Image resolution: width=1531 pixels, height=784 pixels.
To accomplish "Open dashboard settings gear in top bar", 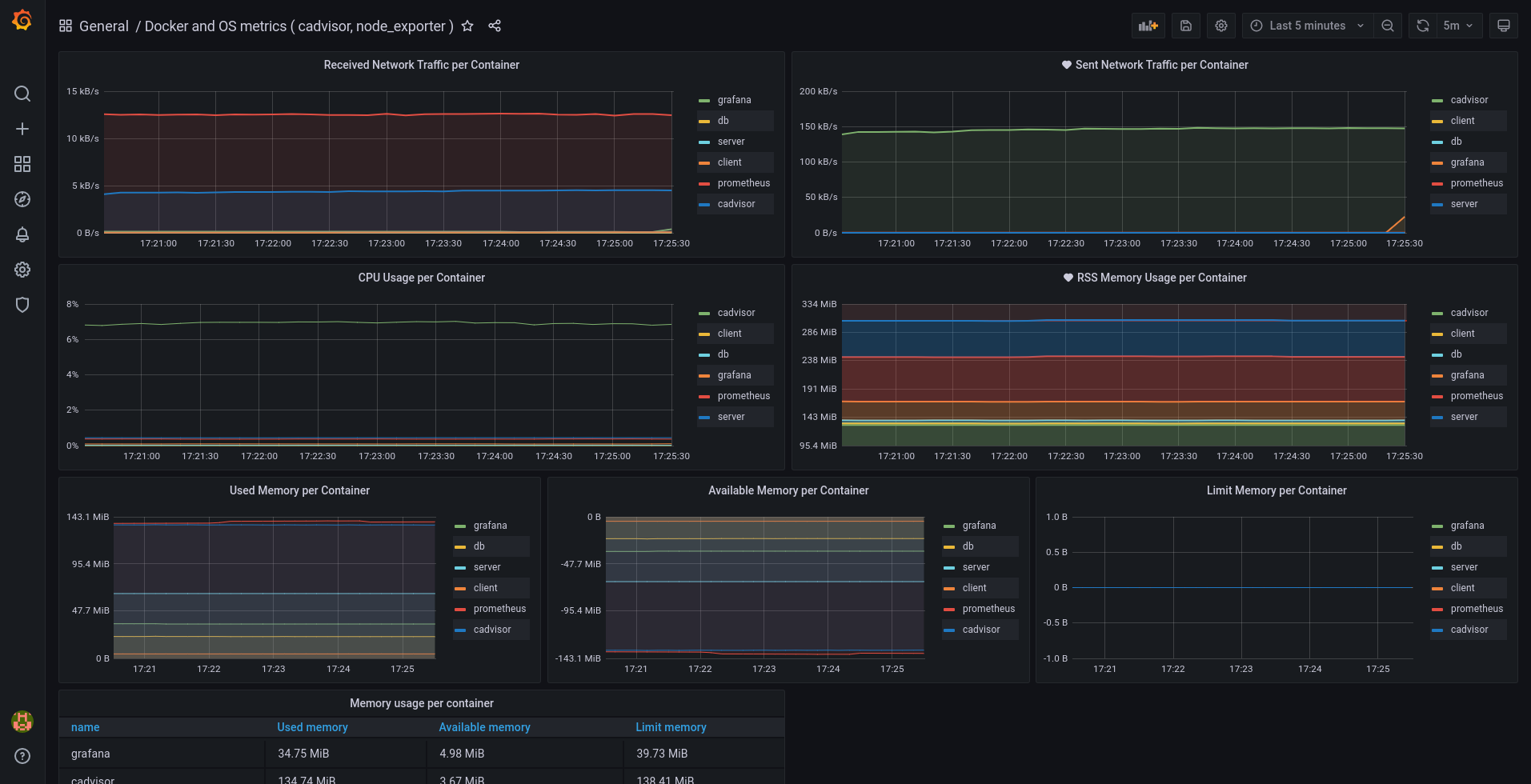I will coord(1221,26).
